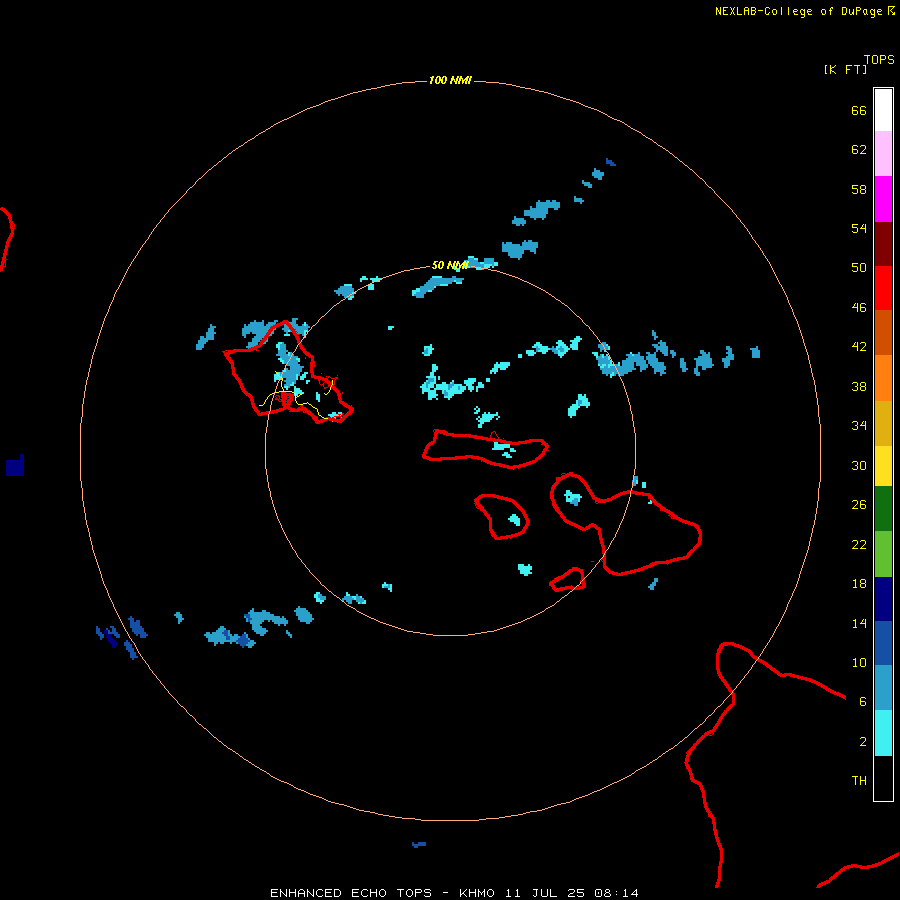Click the TOPS legend title
Screen dimensions: 900x900
point(879,60)
